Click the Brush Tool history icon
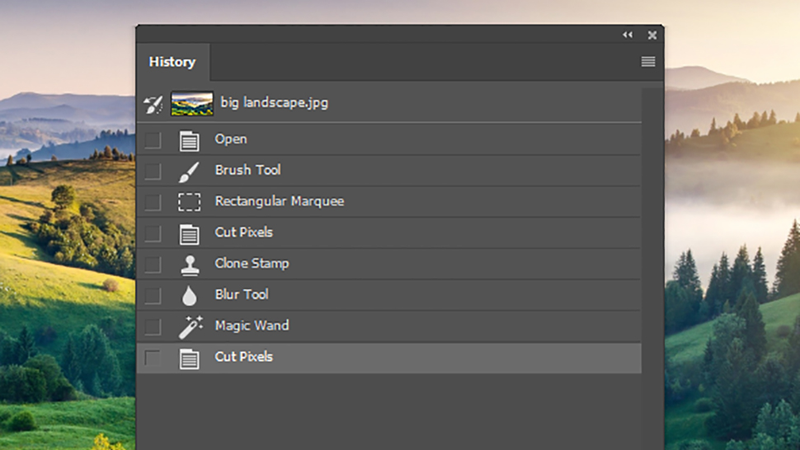This screenshot has width=800, height=450. click(189, 172)
